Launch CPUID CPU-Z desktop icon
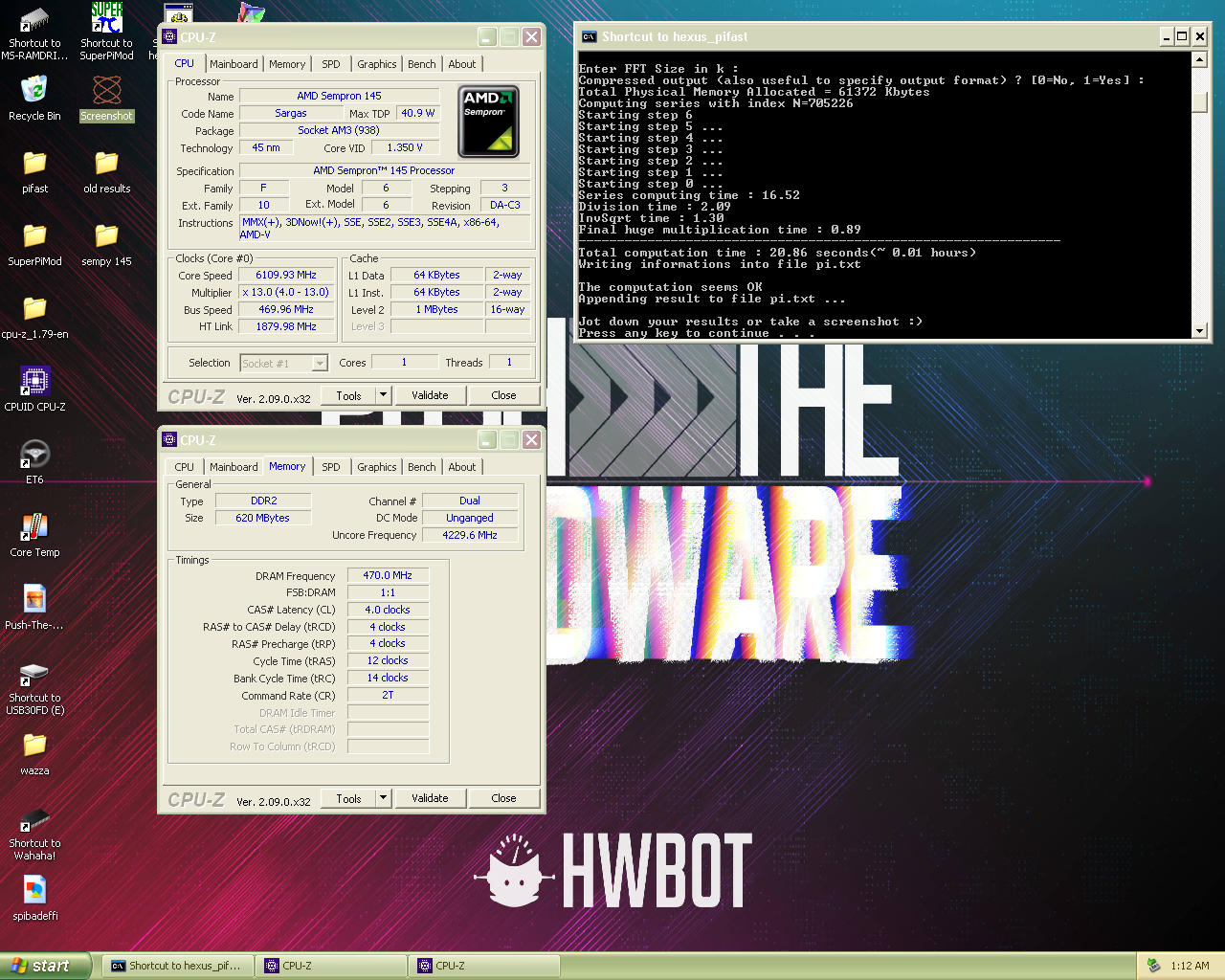This screenshot has height=980, width=1225. click(x=34, y=382)
